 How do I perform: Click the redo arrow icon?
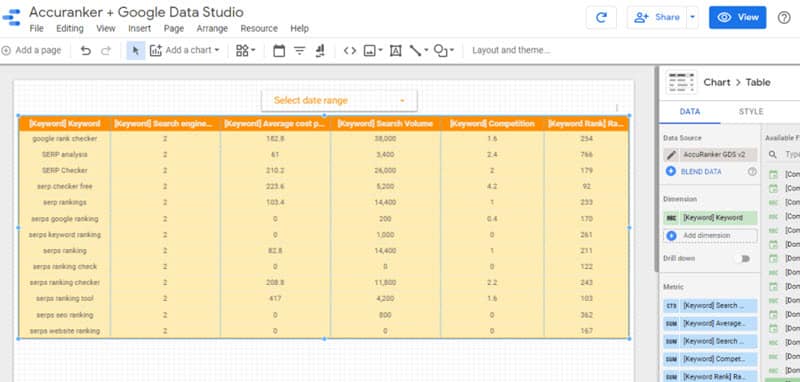tap(106, 50)
